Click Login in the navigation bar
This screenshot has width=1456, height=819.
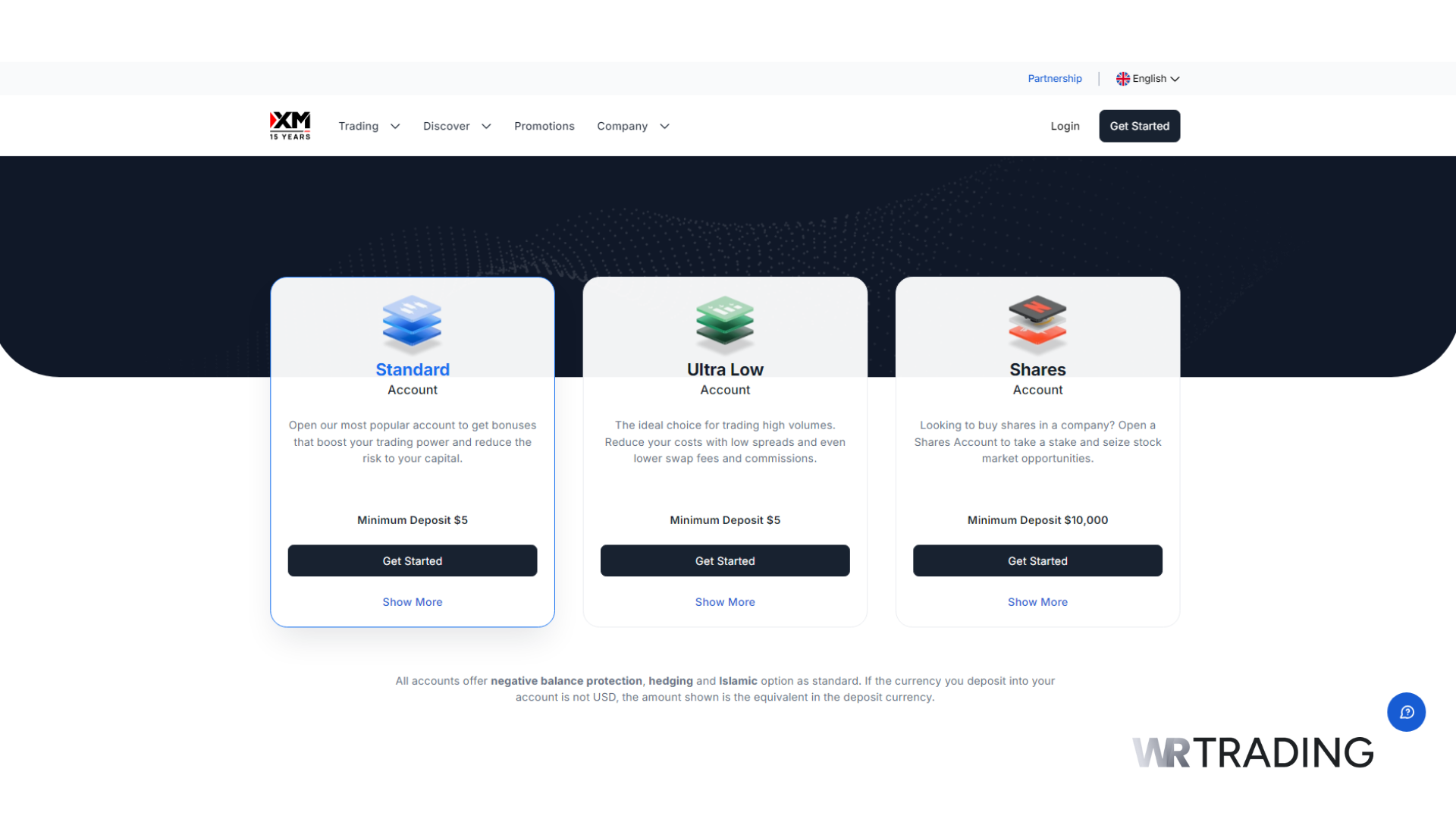pyautogui.click(x=1065, y=126)
